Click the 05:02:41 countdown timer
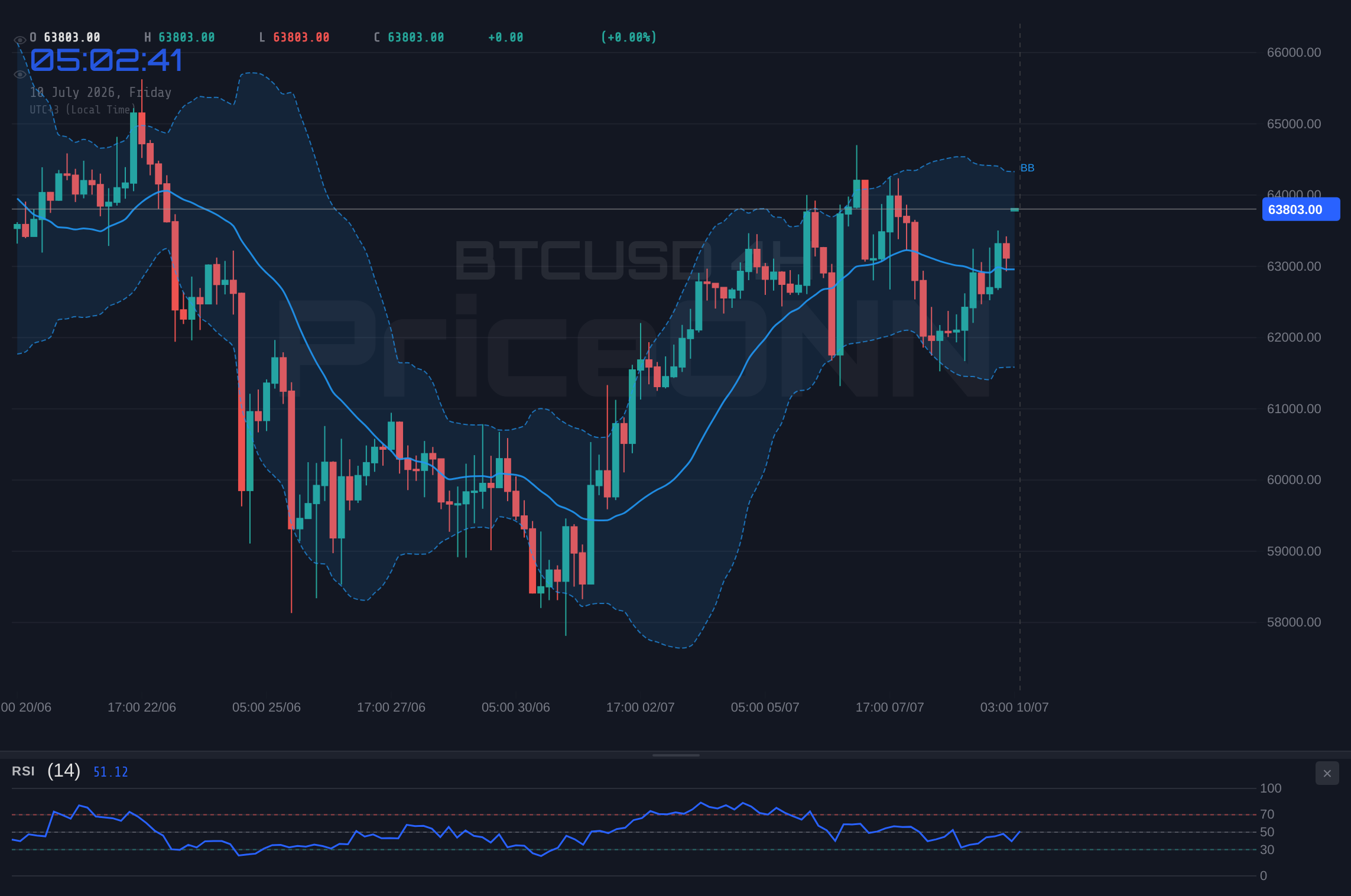 point(106,60)
